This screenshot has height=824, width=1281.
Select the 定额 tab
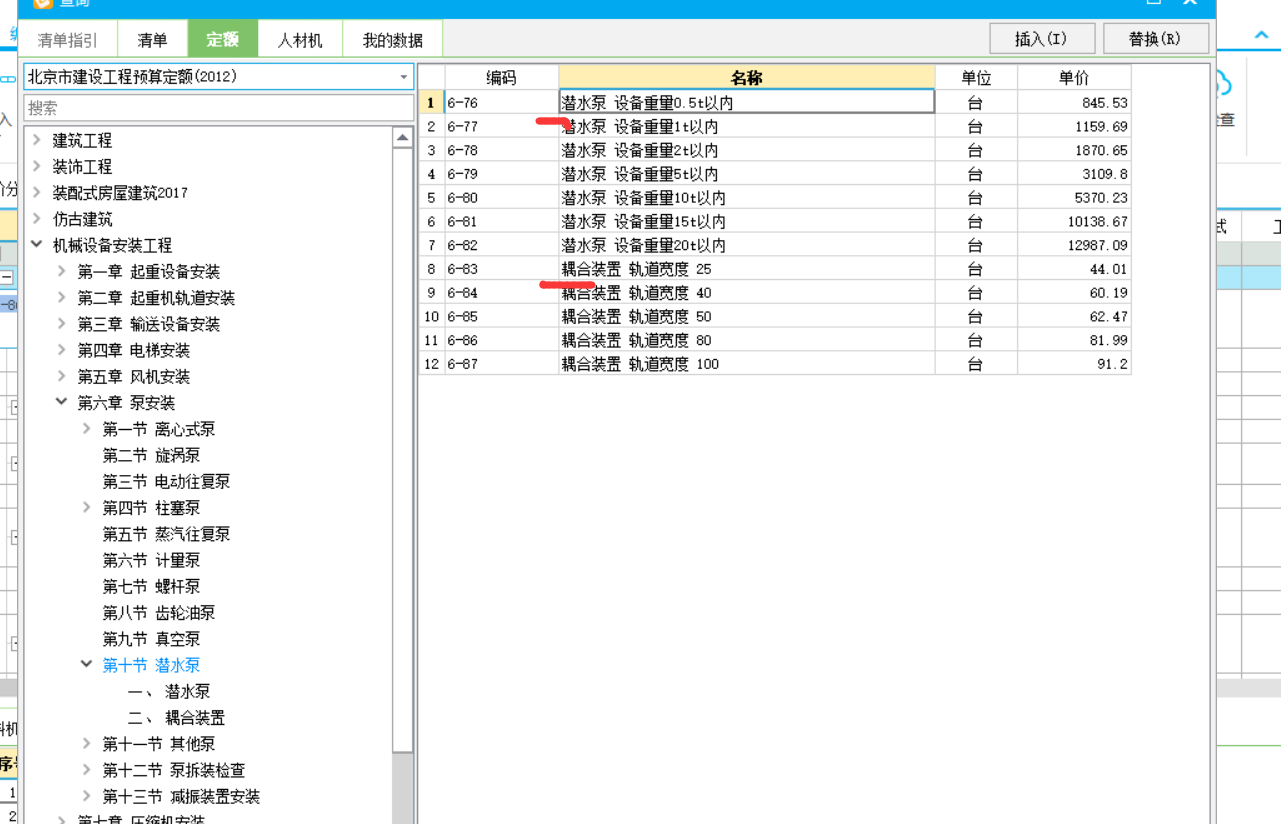223,40
